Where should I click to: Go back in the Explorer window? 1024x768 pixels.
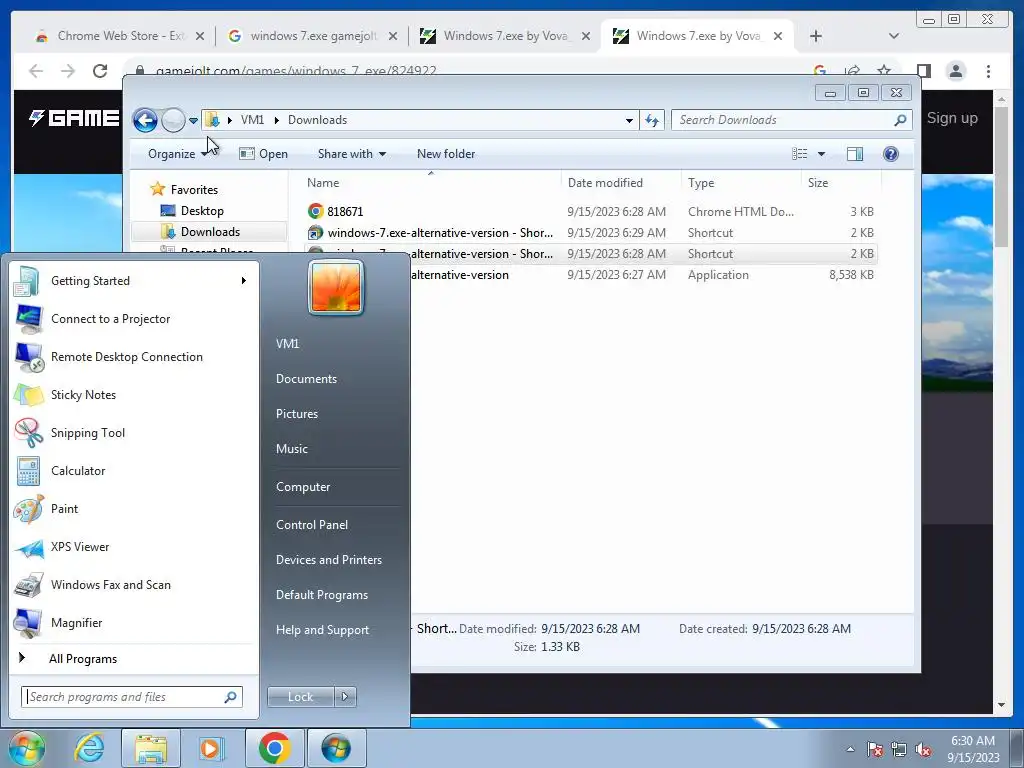tap(145, 120)
